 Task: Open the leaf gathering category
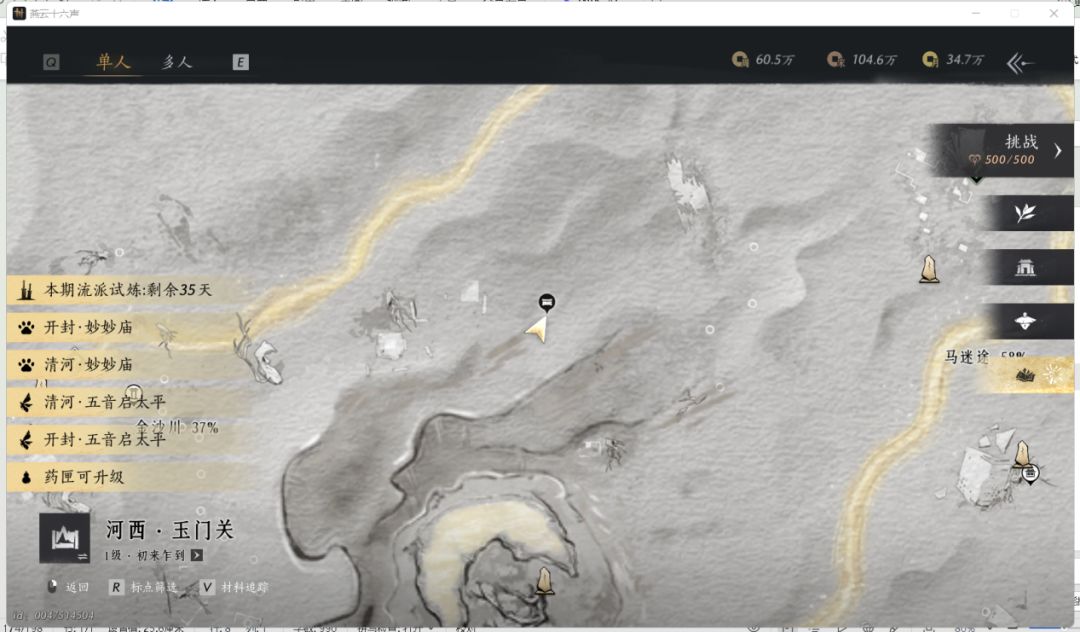point(1025,213)
